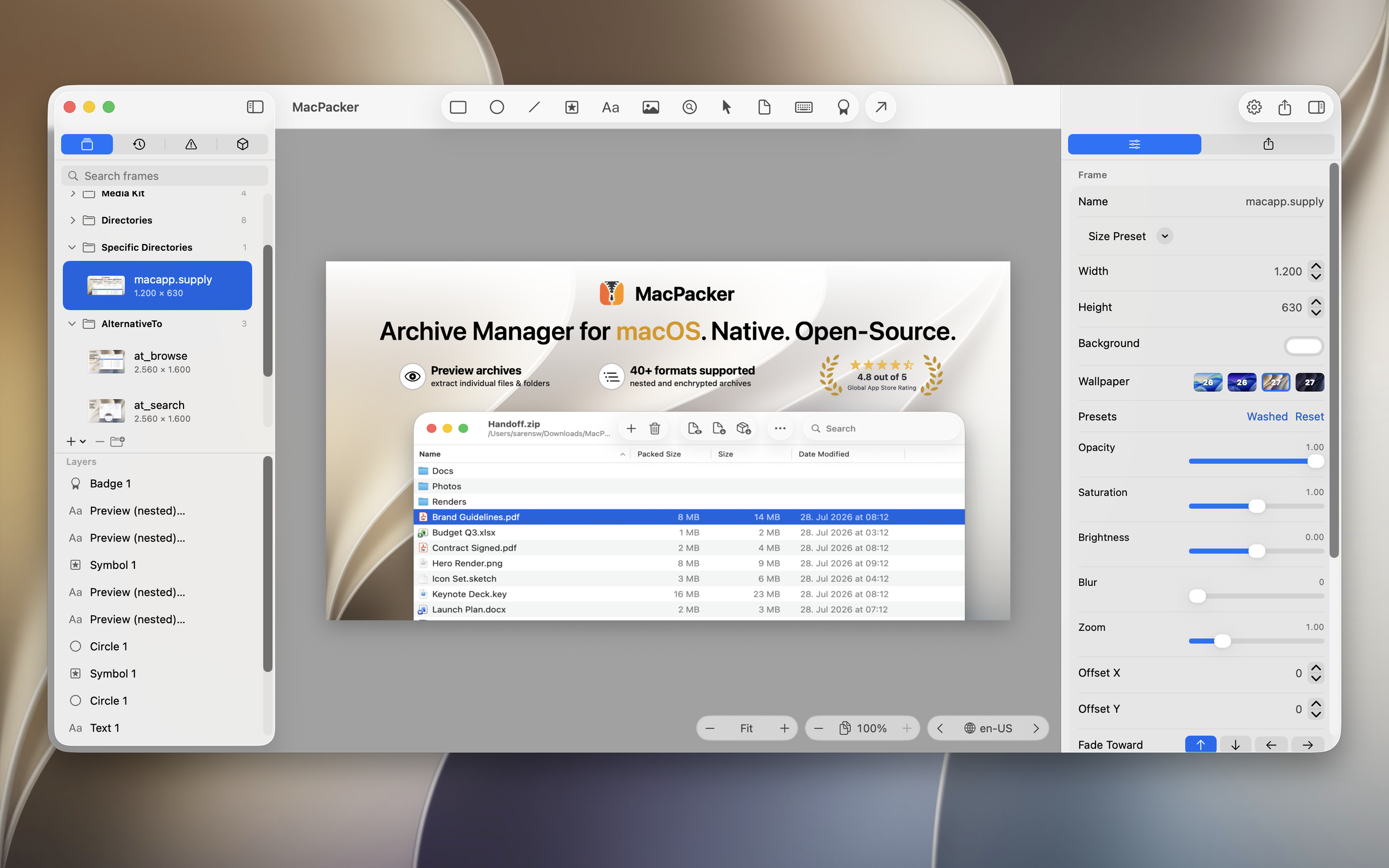Viewport: 1389px width, 868px height.
Task: Go to previous language before en-US
Action: (x=940, y=729)
